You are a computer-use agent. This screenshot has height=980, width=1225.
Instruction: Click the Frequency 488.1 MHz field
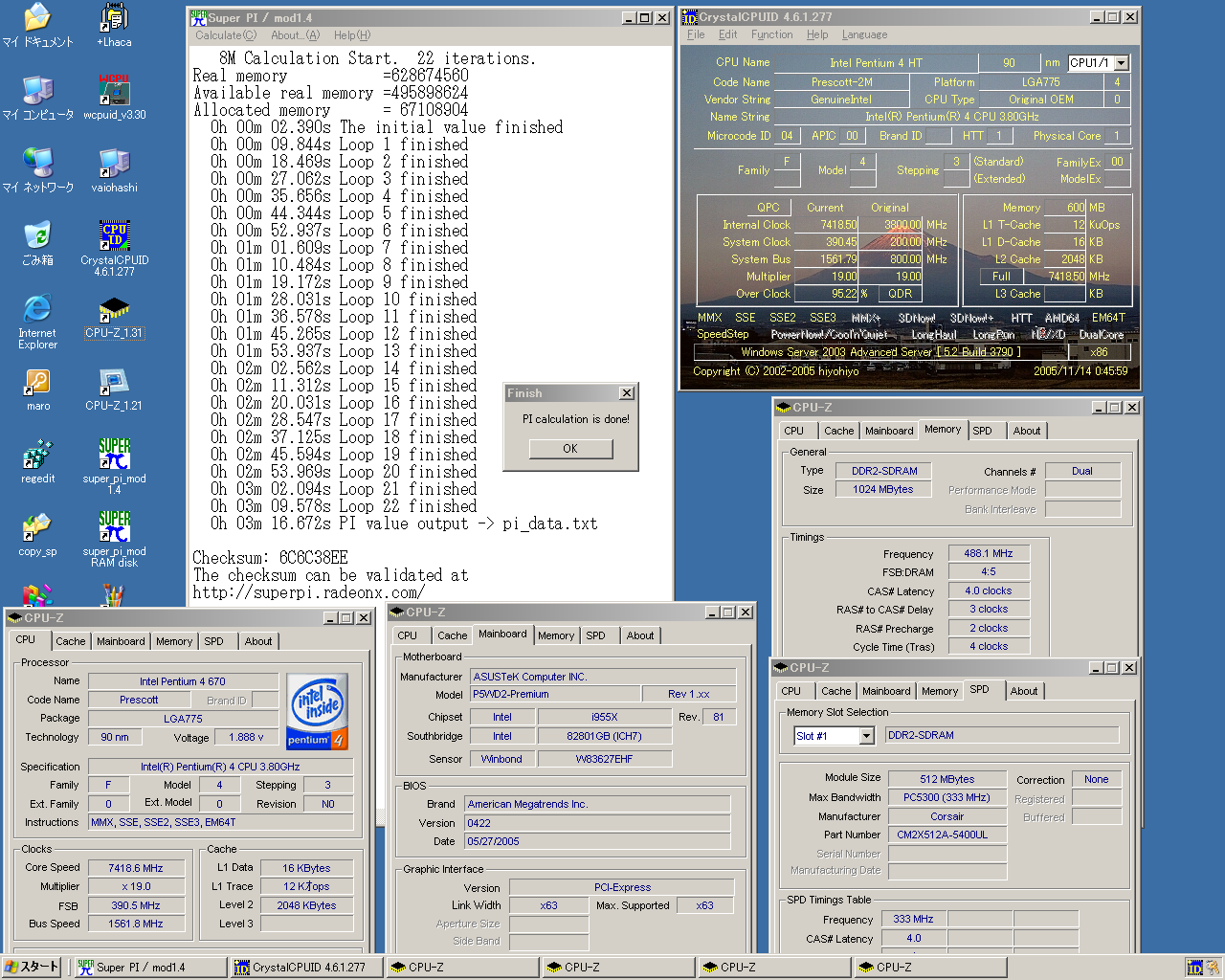coord(989,553)
